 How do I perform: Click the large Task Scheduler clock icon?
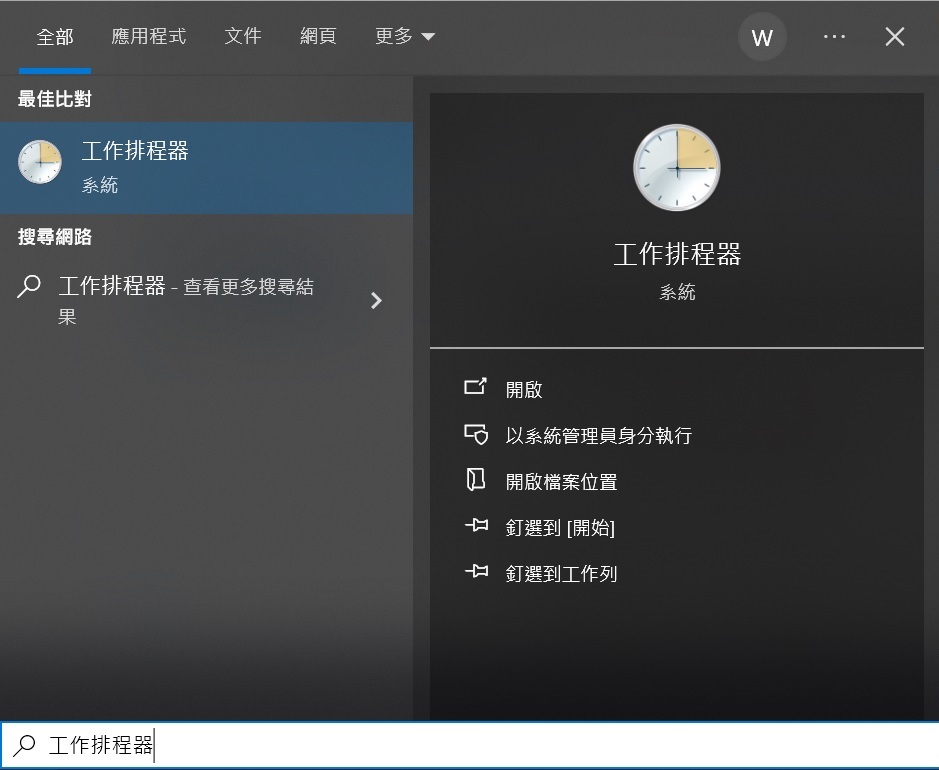[677, 168]
